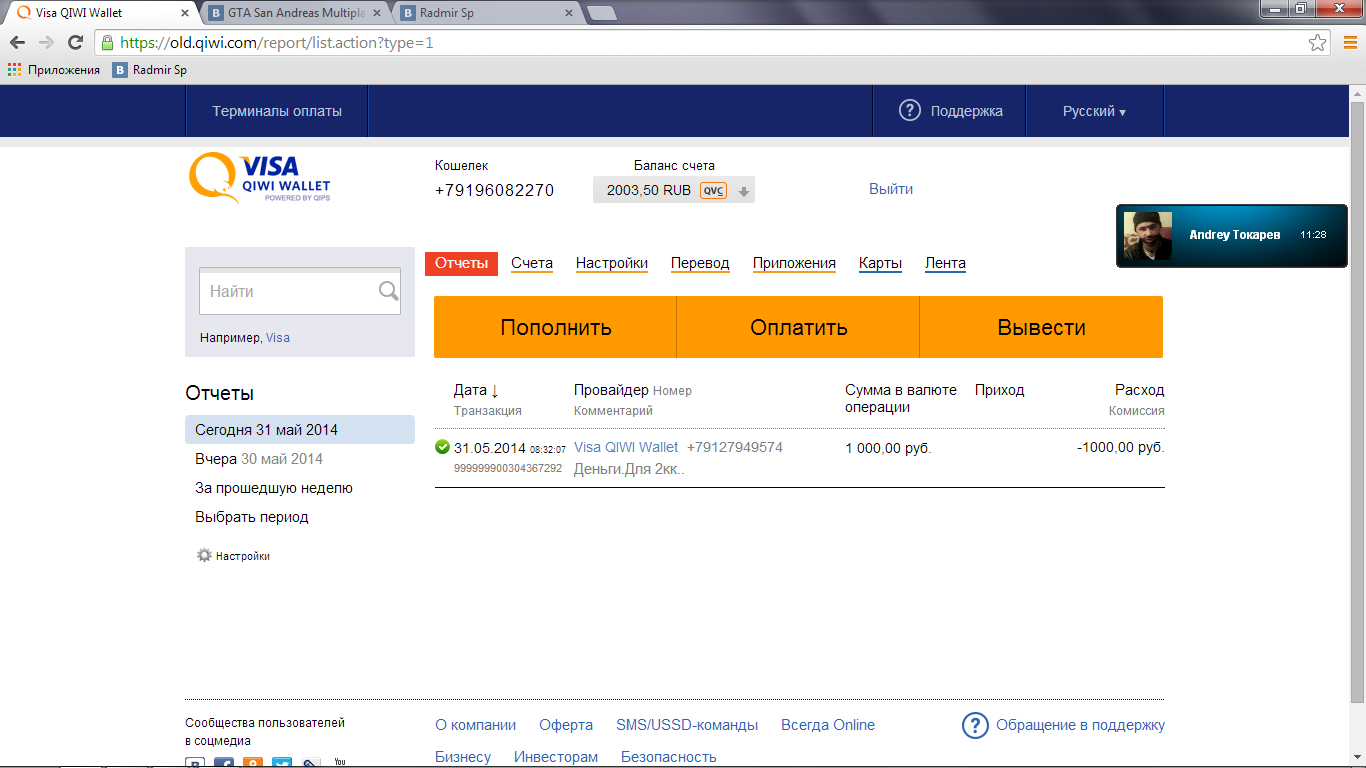Screen dimensions: 1366x768
Task: Open the Приложения apps shortcut
Action: (x=54, y=70)
